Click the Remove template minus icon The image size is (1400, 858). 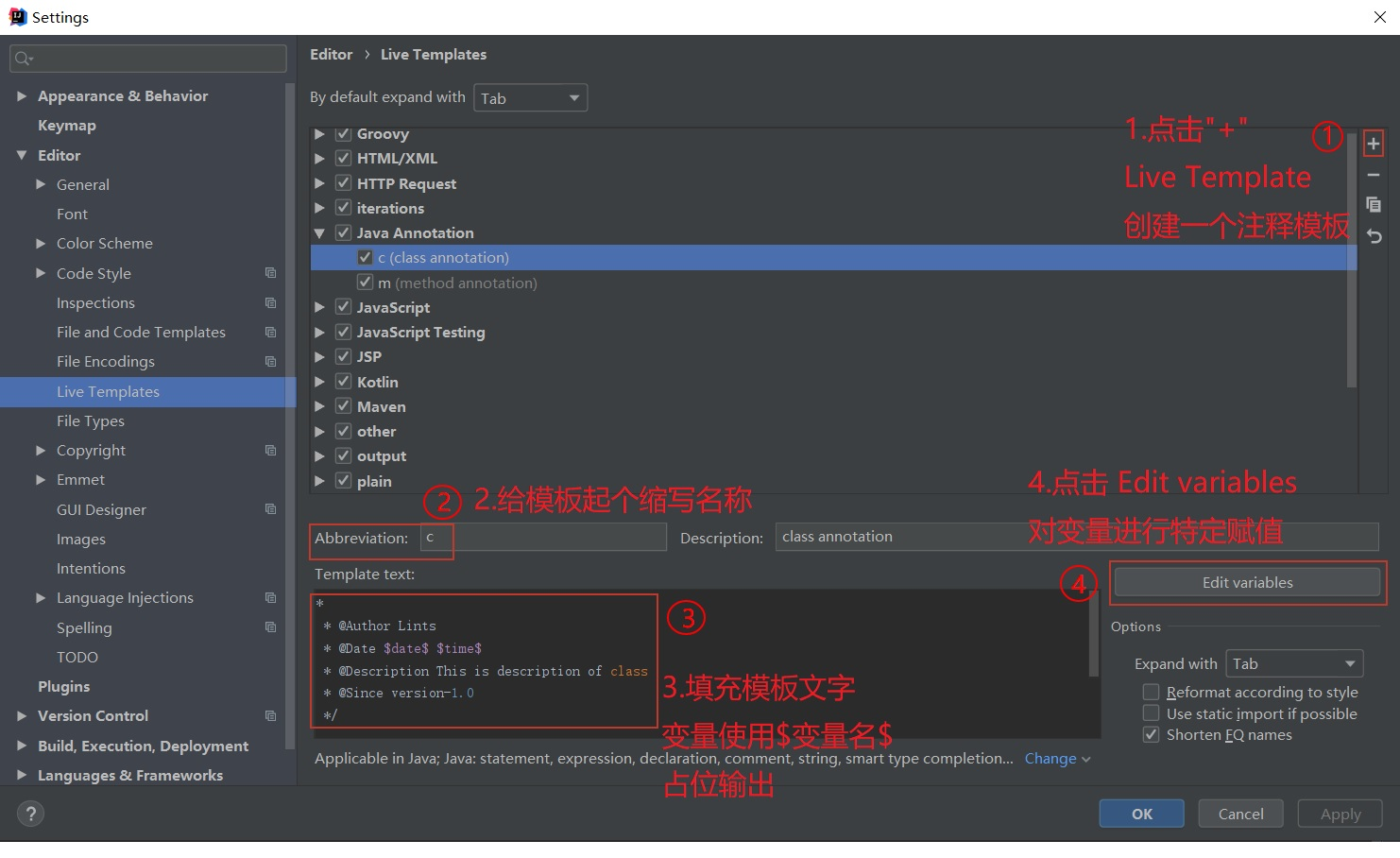1374,174
